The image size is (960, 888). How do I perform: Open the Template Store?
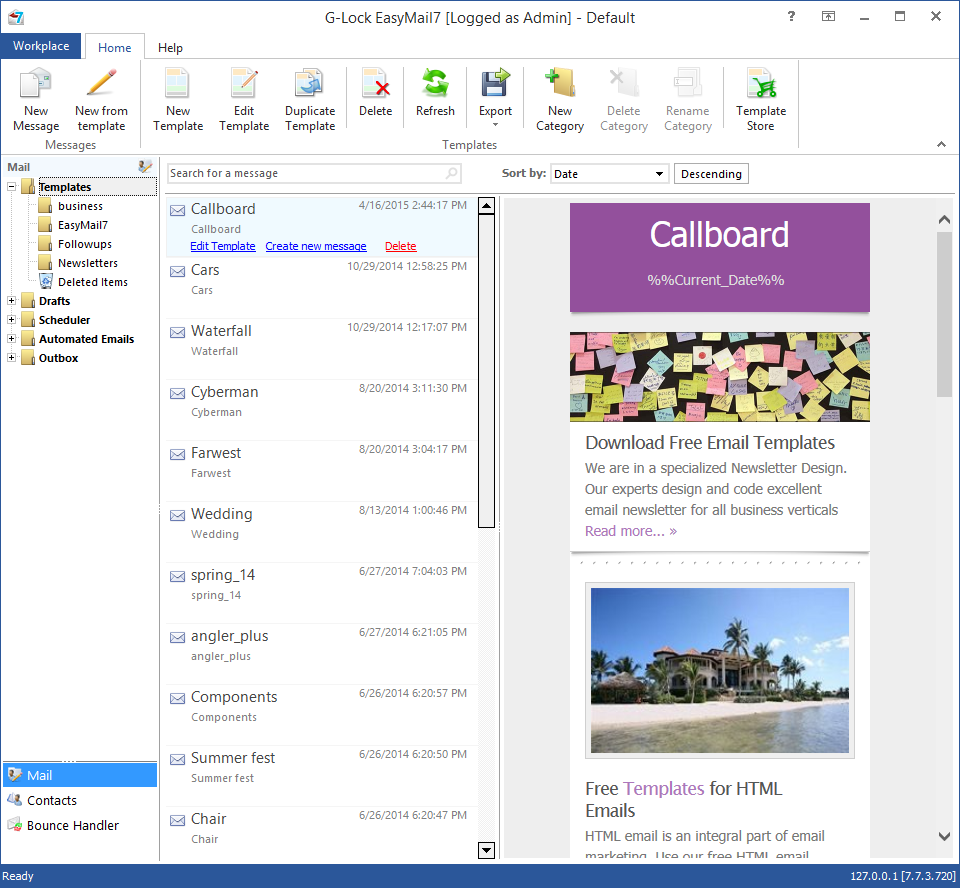click(x=760, y=101)
